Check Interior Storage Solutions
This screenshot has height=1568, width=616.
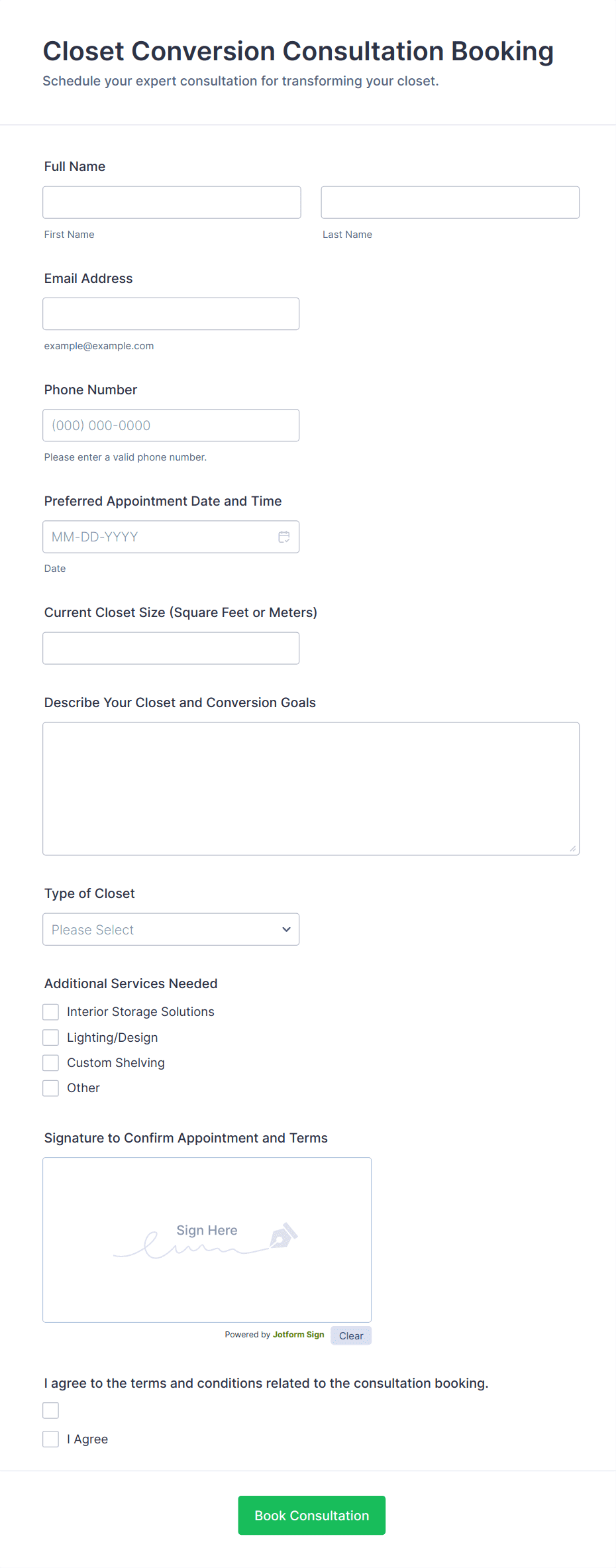51,1012
